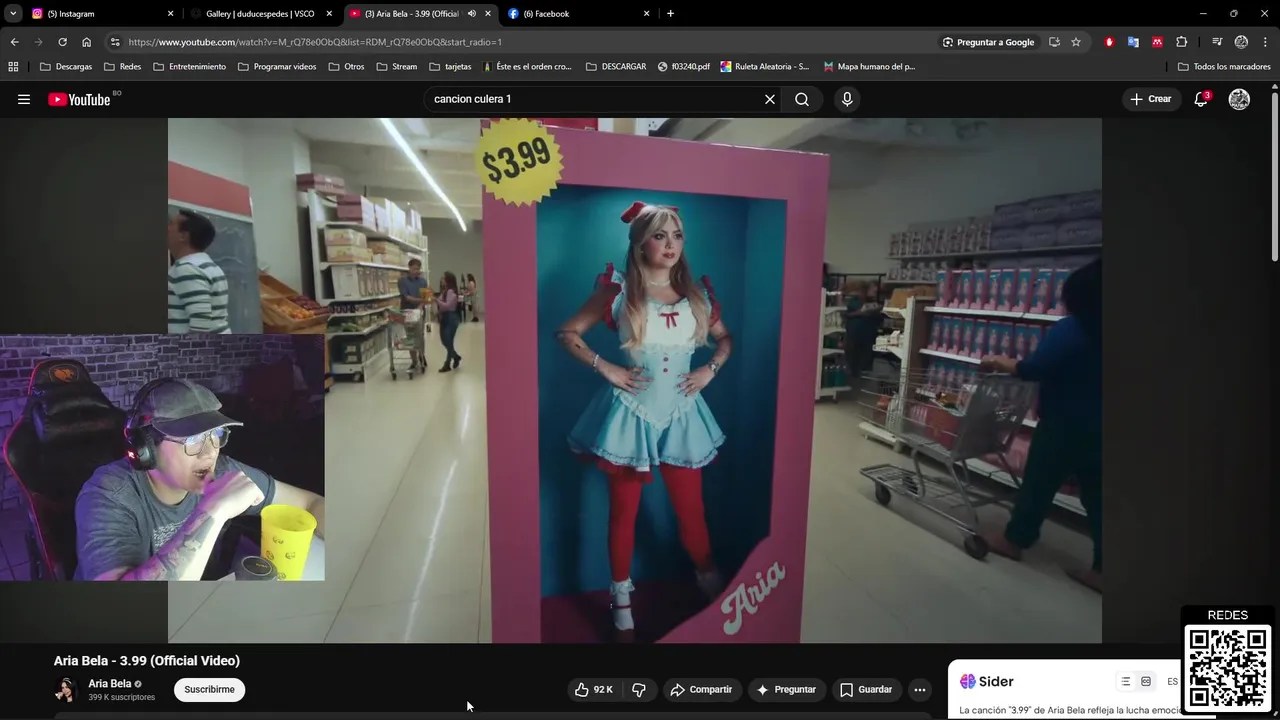
Task: Open the Aria Bela channel avatar
Action: (66, 690)
